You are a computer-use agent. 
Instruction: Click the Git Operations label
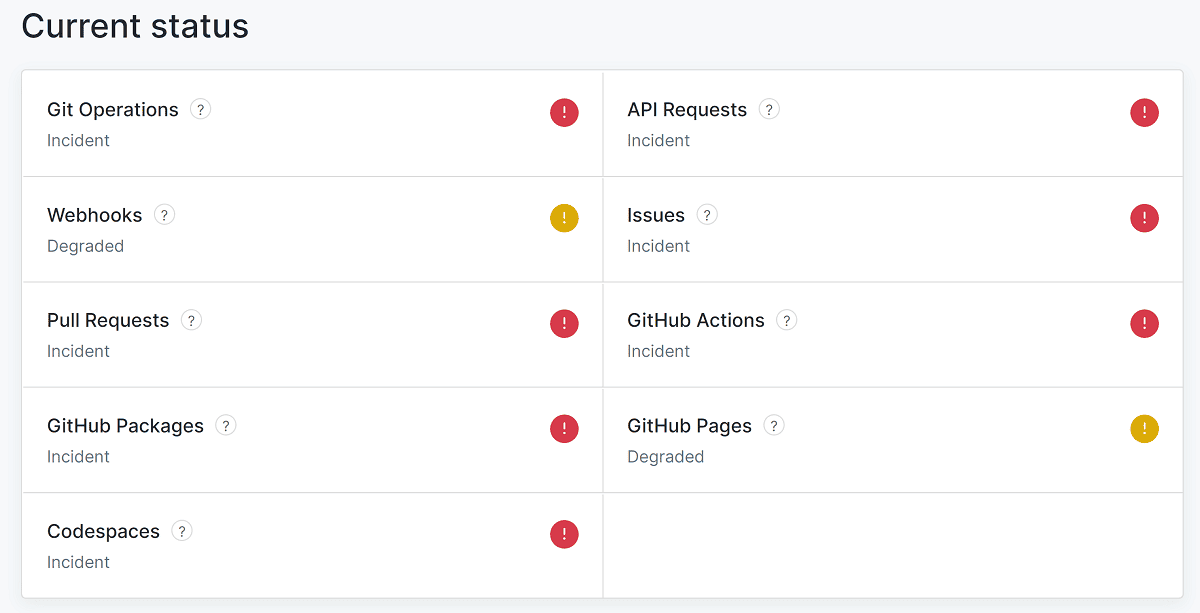click(x=113, y=110)
